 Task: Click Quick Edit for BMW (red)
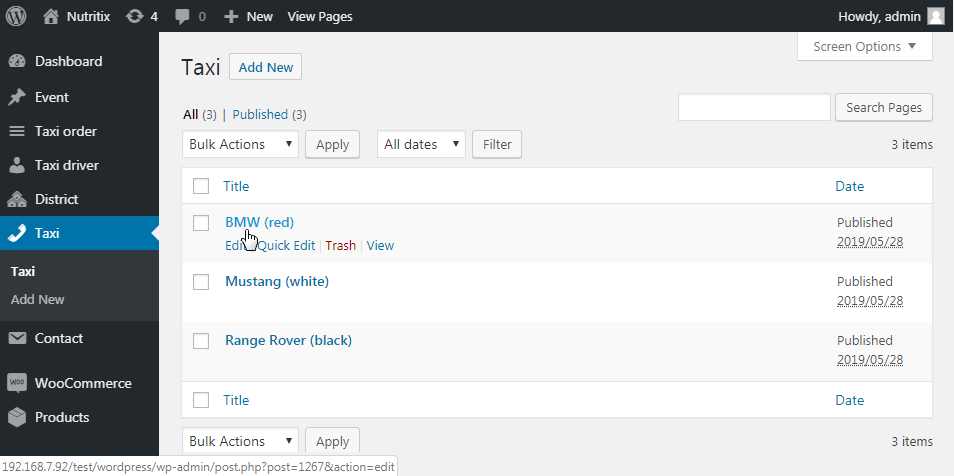(x=287, y=246)
